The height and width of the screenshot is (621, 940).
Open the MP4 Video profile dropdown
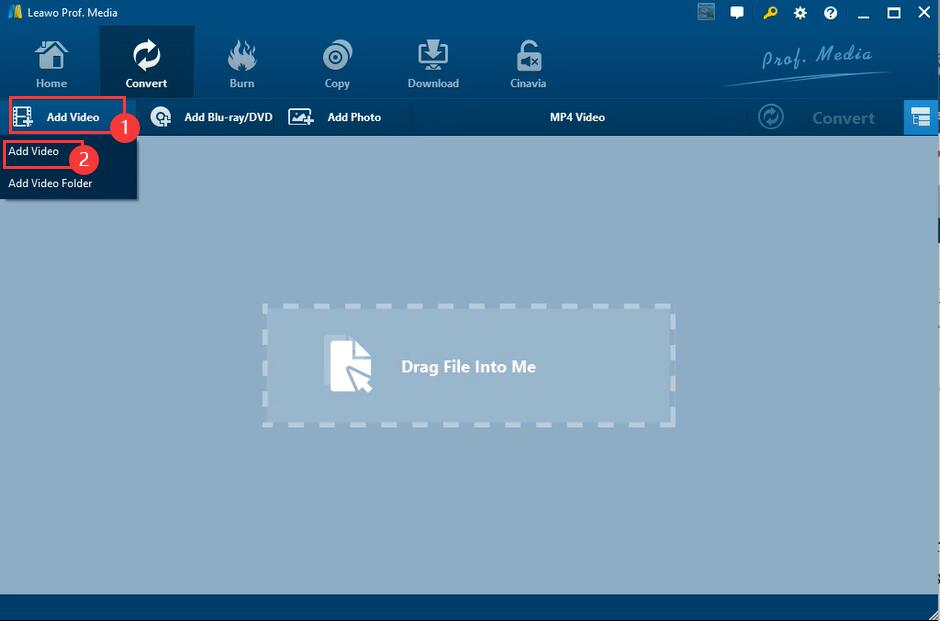click(577, 117)
